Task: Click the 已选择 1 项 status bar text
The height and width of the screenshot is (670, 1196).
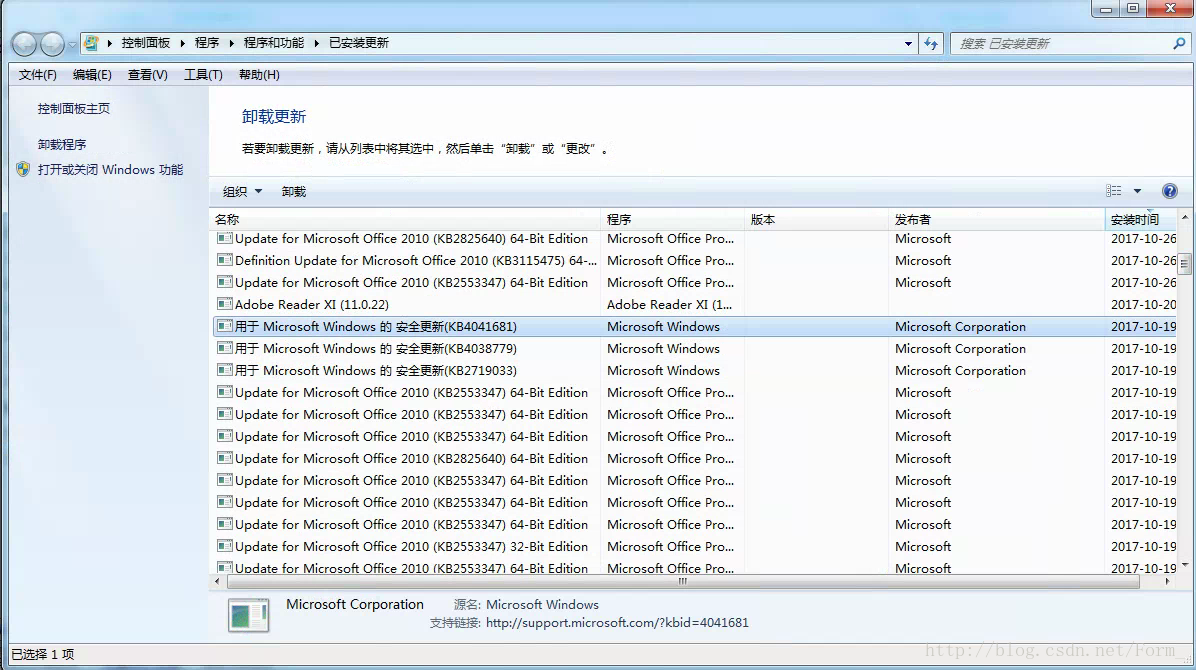Action: 43,655
